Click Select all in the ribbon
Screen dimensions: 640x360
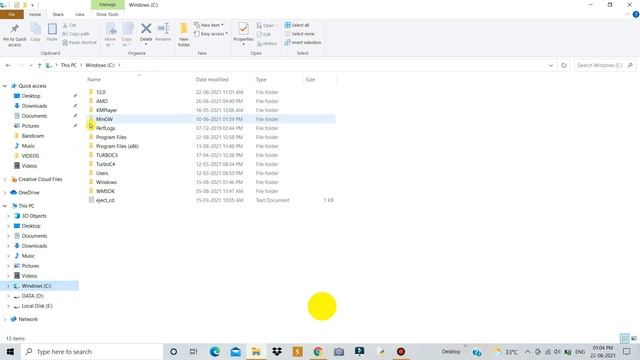tap(297, 25)
